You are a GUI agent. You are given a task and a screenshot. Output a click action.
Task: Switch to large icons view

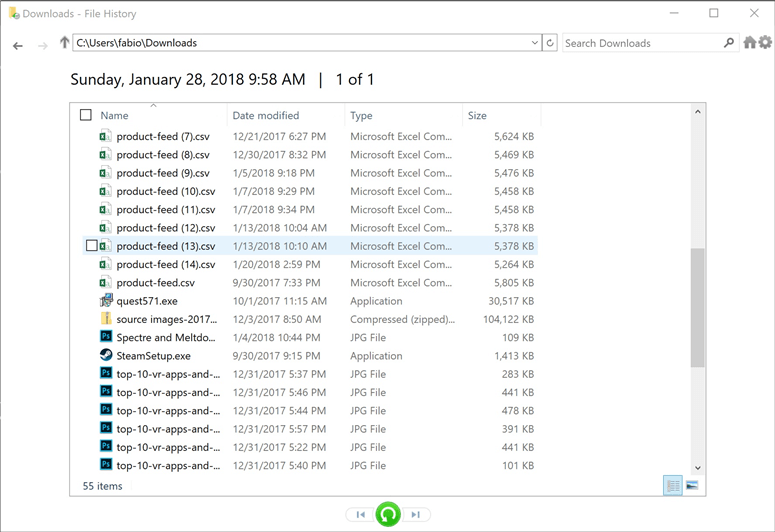click(692, 486)
